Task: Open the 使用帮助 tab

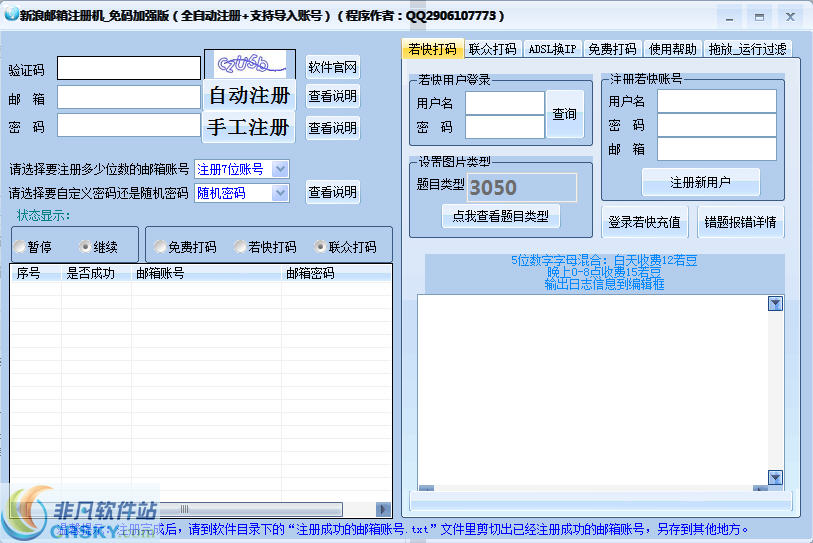Action: [x=672, y=49]
